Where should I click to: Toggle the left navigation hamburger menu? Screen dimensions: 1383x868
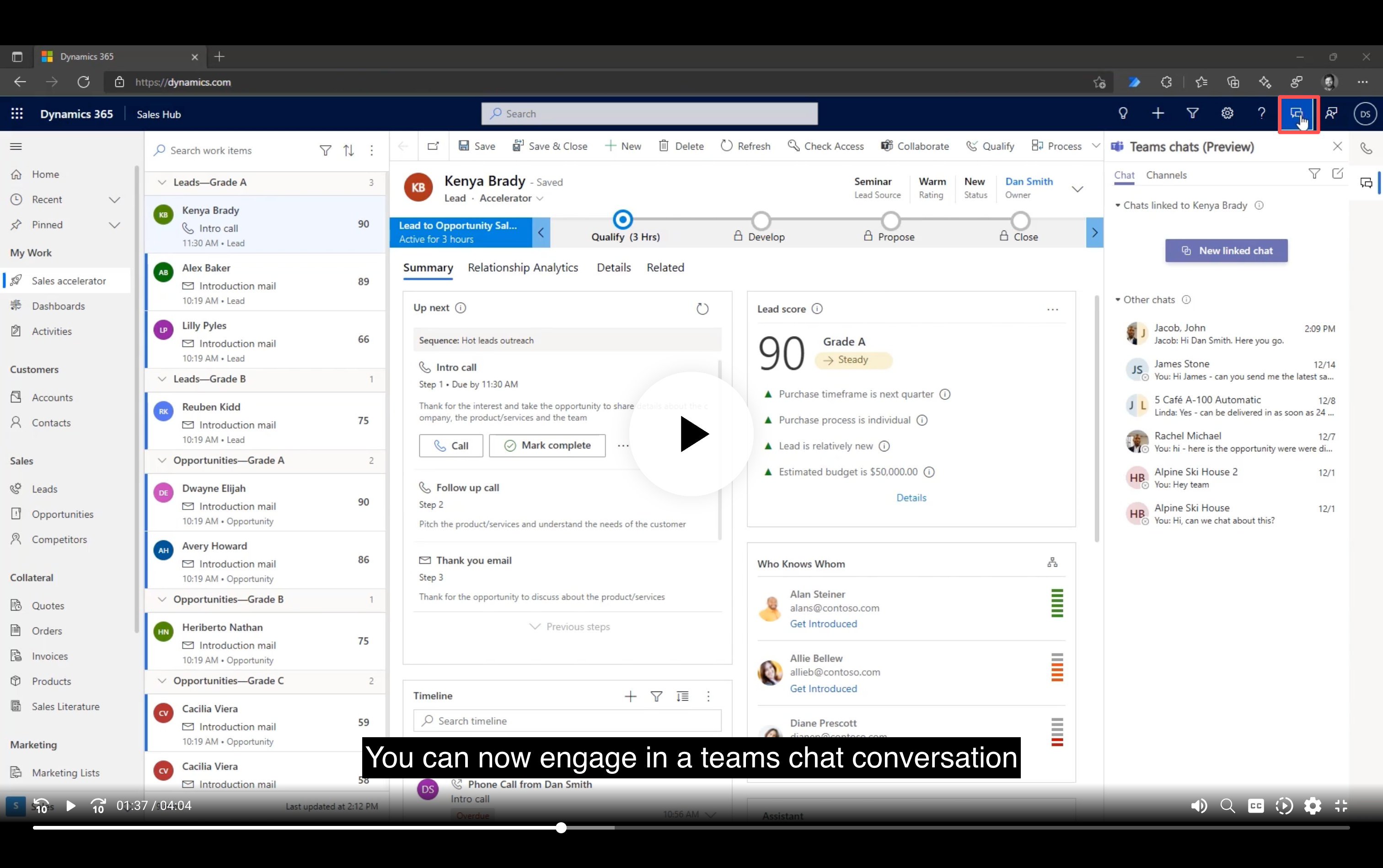coord(16,146)
